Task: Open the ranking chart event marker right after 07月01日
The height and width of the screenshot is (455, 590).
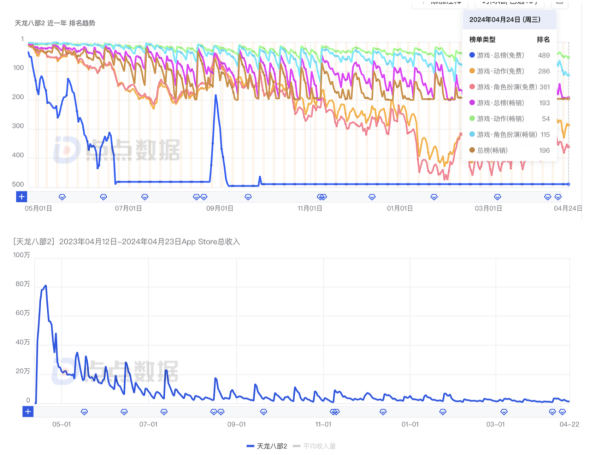Action: [x=144, y=197]
